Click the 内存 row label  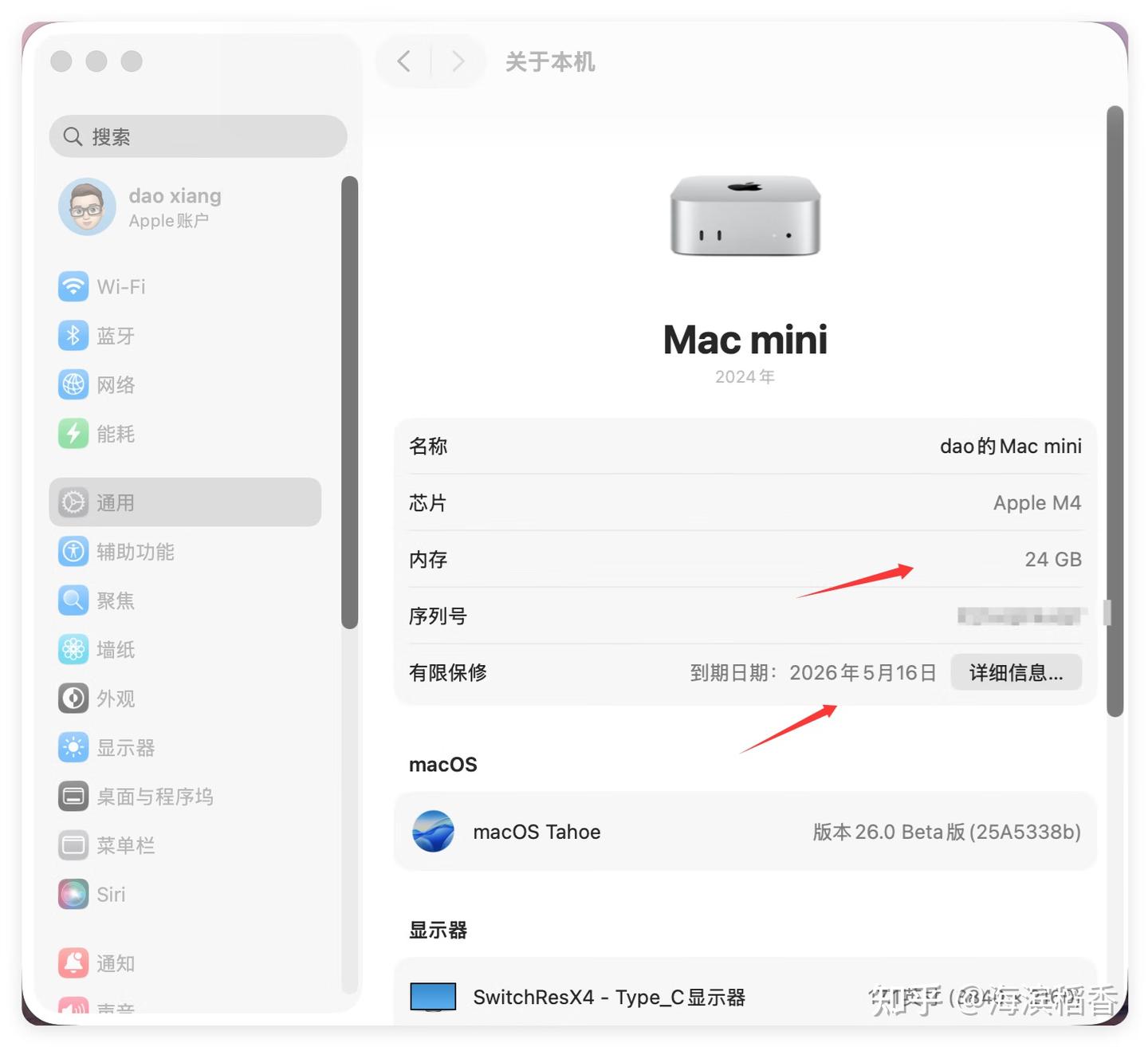coord(428,559)
